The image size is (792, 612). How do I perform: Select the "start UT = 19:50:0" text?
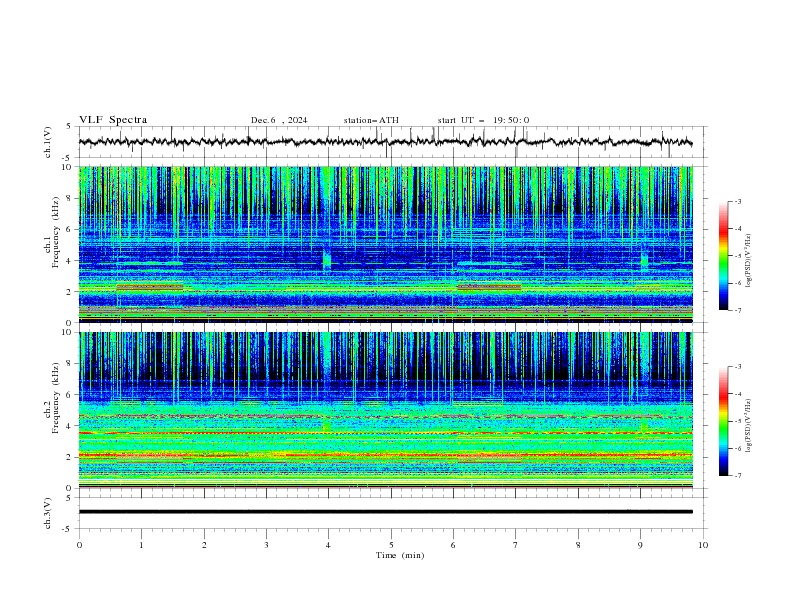483,120
